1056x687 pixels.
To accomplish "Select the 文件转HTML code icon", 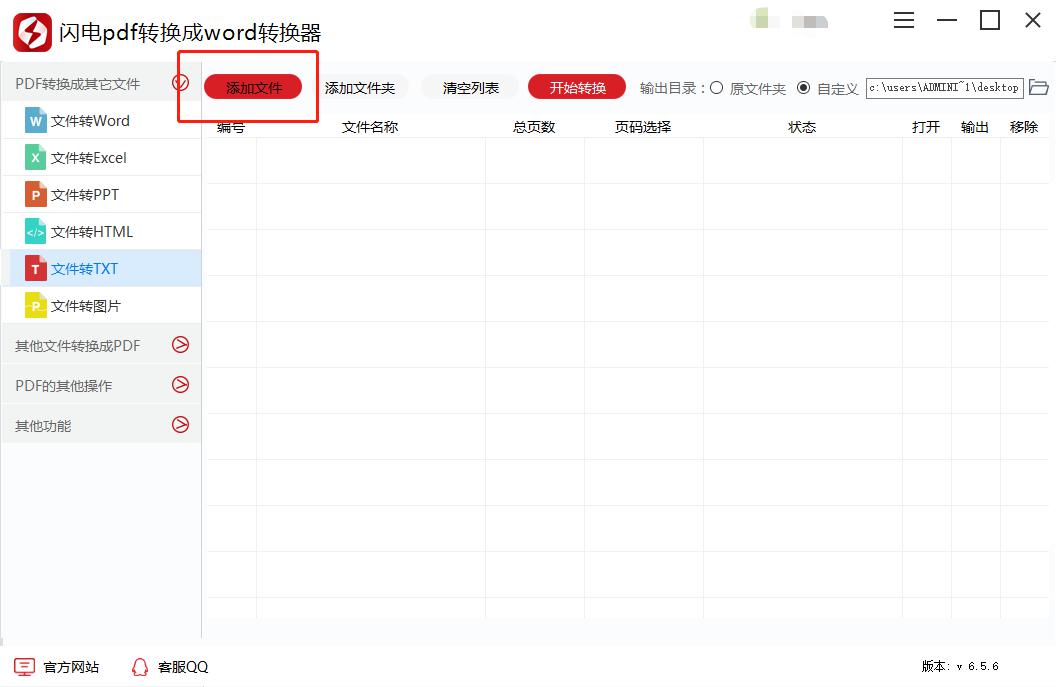I will click(x=37, y=231).
